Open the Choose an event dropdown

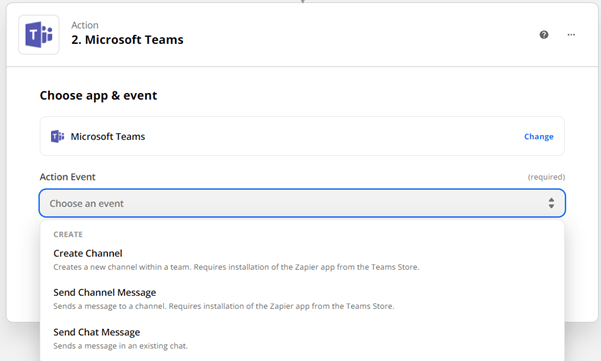click(x=302, y=203)
